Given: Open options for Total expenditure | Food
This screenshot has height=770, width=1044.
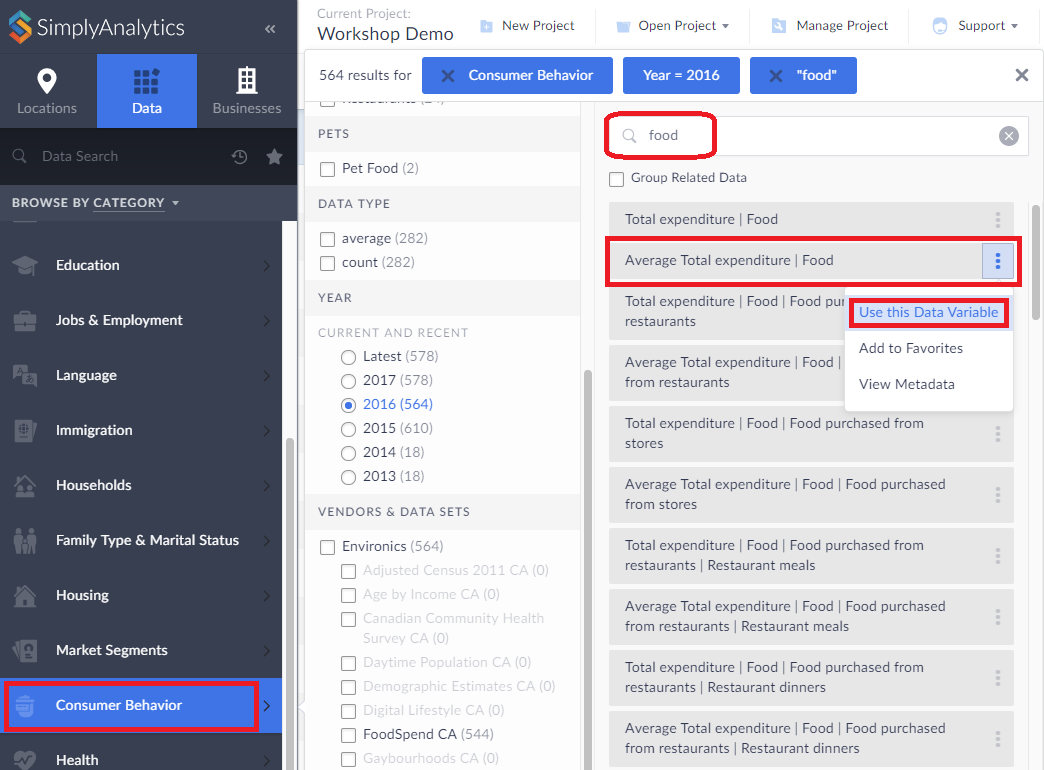Looking at the screenshot, I should click(997, 220).
